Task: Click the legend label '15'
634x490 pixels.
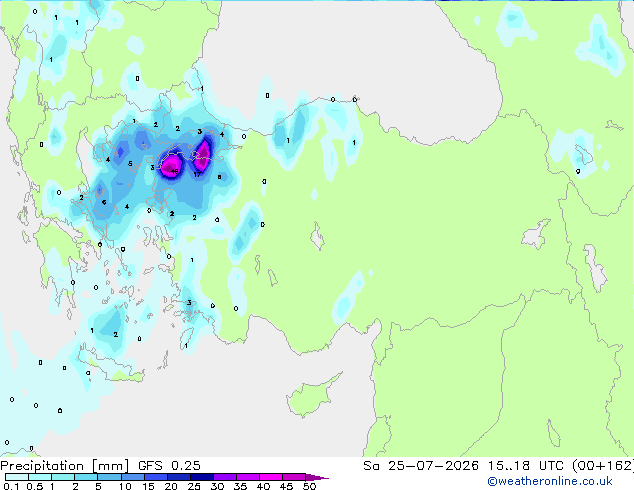Action: [x=148, y=486]
